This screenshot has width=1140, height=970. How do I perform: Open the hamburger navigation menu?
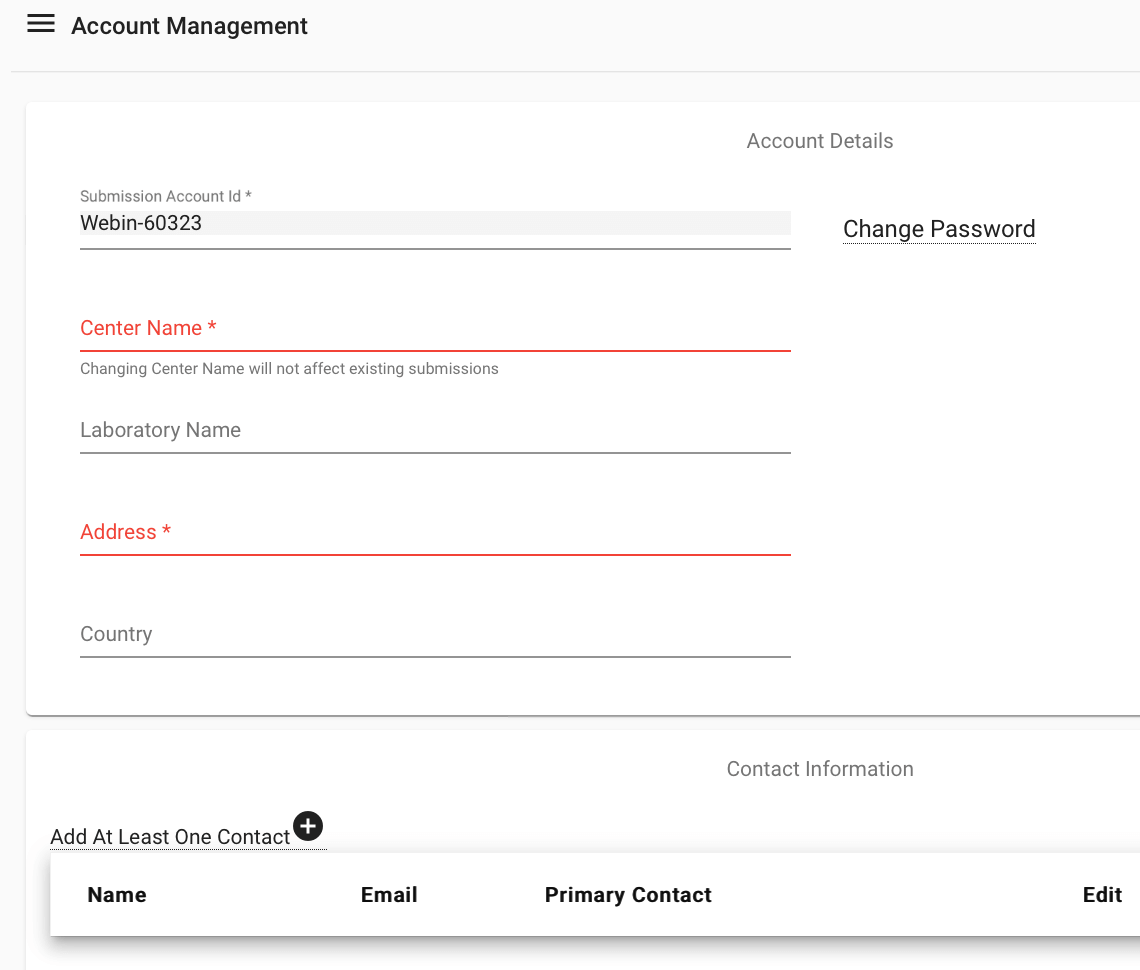click(x=41, y=25)
